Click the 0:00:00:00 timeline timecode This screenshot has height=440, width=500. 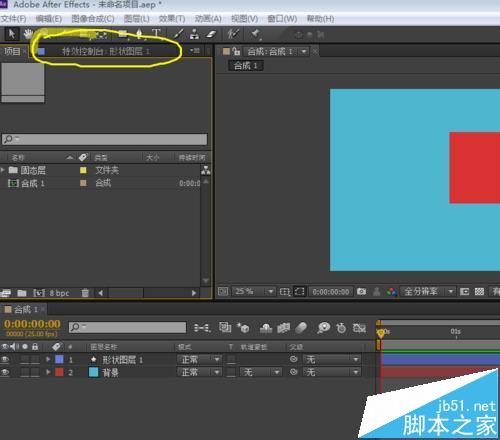[x=32, y=324]
